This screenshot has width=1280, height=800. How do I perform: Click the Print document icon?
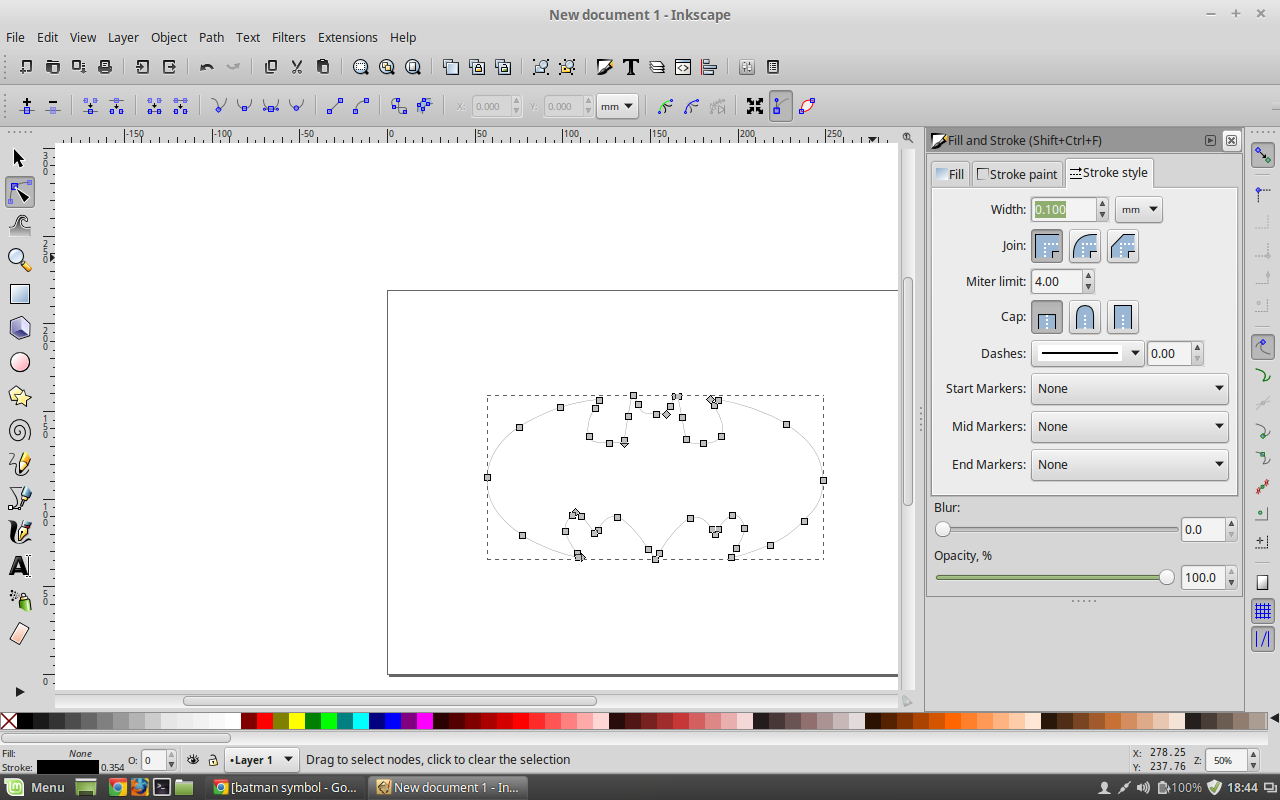pos(104,67)
